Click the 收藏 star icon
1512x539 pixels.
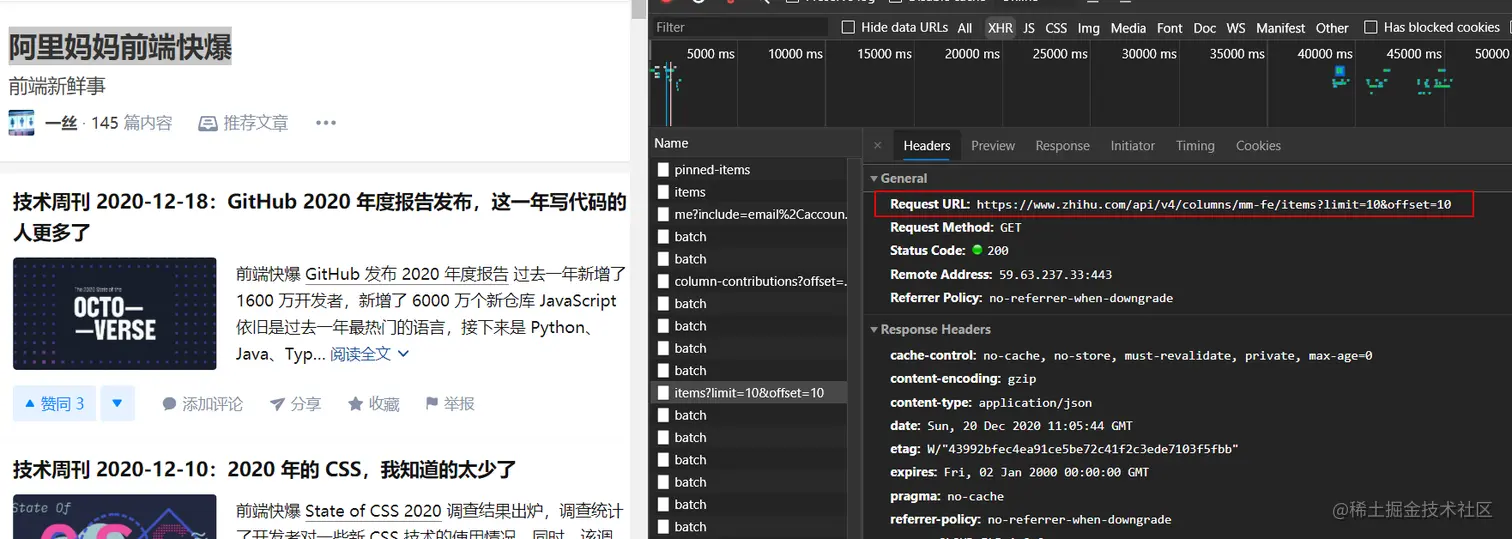[x=355, y=404]
